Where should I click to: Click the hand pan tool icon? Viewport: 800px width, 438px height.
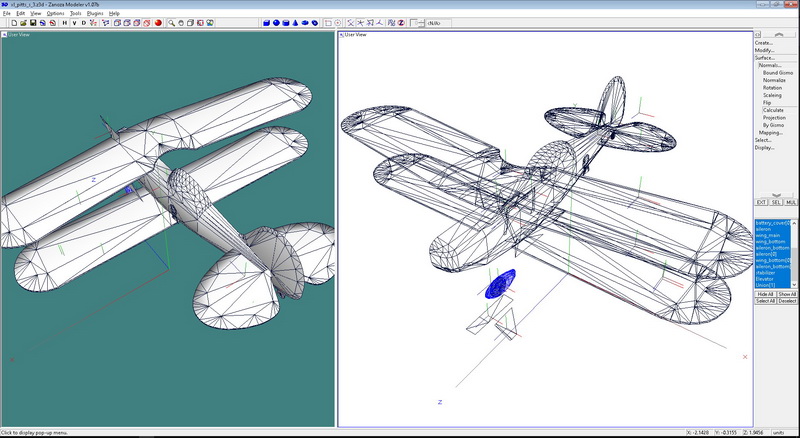click(182, 21)
